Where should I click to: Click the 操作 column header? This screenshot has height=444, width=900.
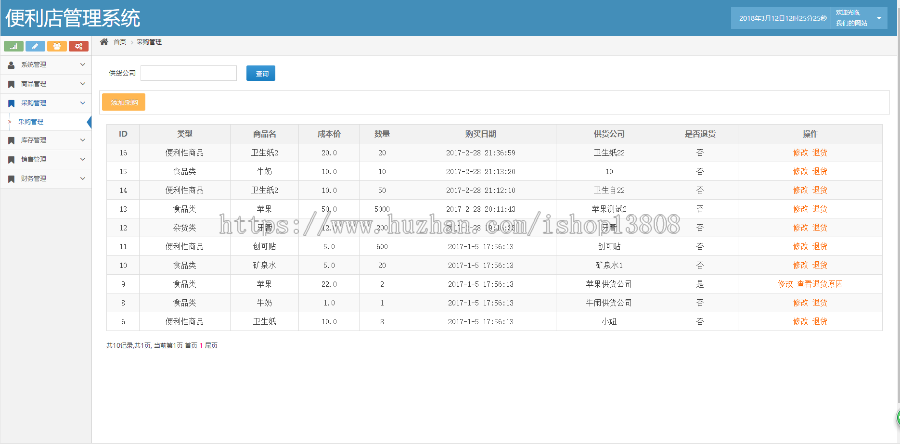(x=810, y=134)
